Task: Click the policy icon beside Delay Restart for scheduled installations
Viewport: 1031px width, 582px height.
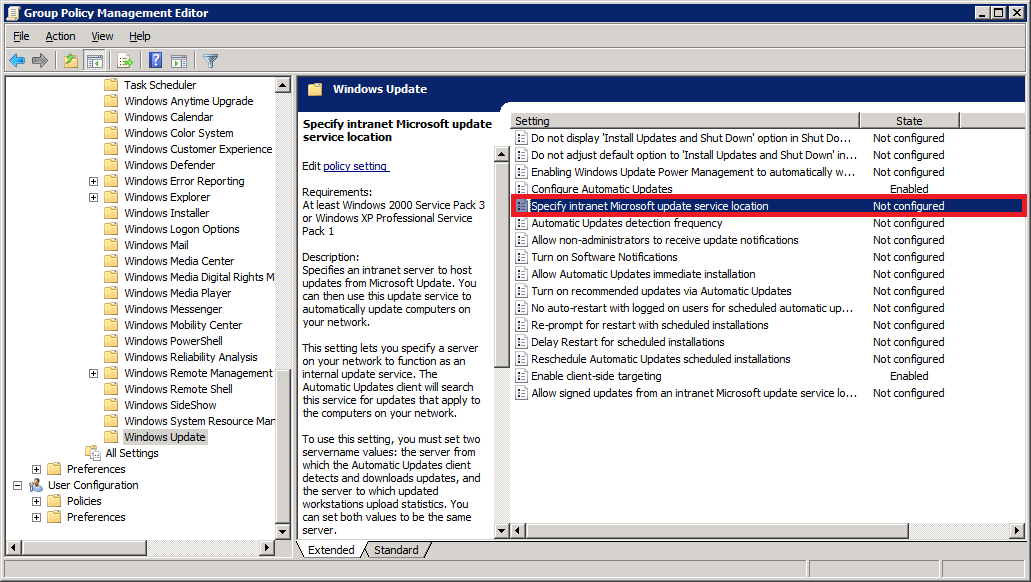Action: (x=521, y=342)
